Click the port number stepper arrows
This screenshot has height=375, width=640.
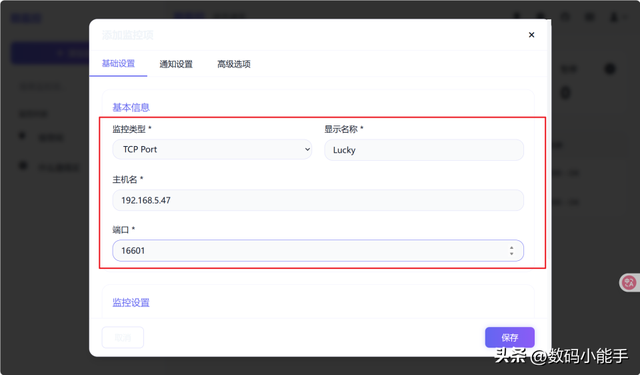pos(511,251)
